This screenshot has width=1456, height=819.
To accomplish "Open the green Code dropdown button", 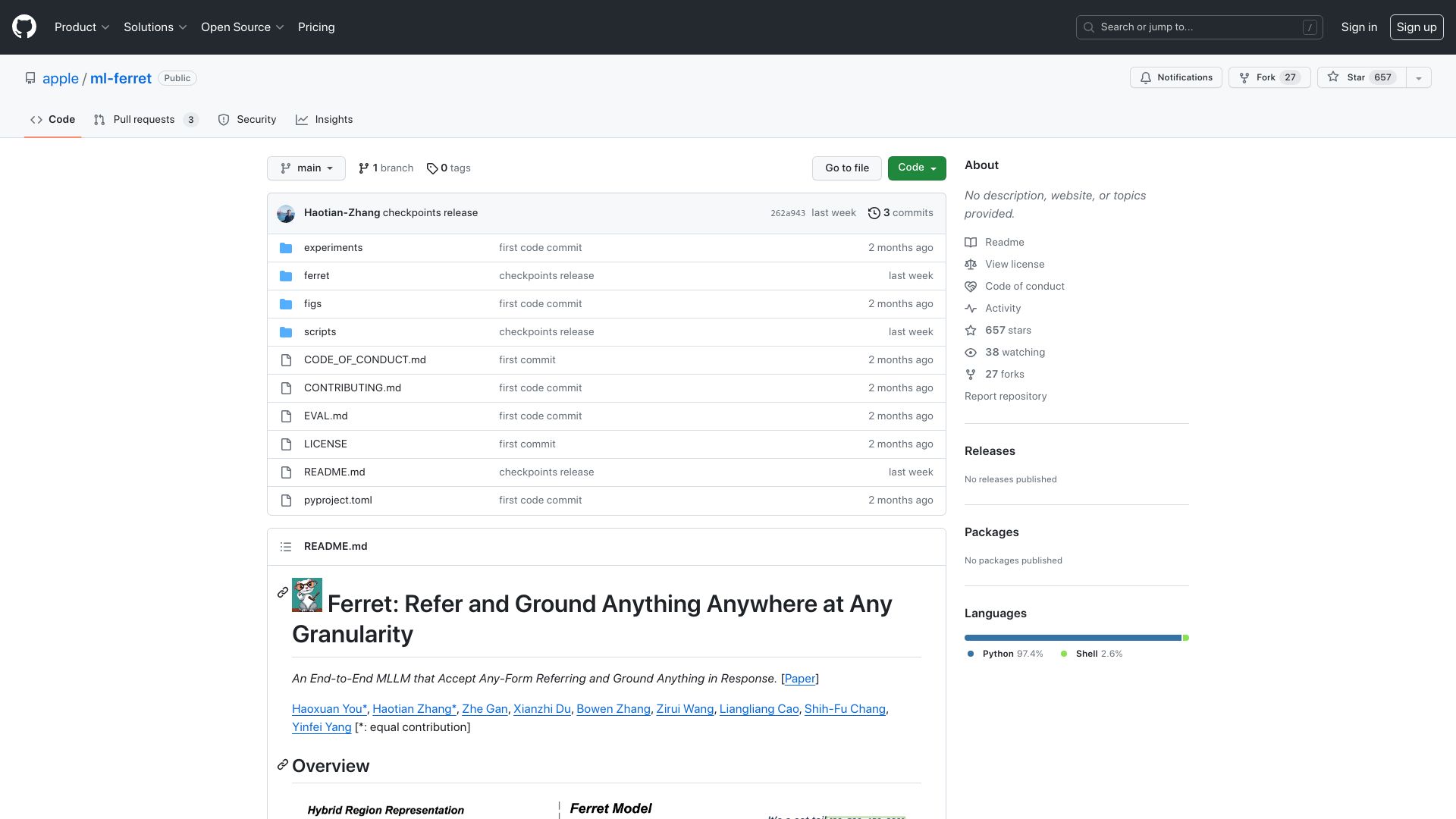I will click(x=917, y=168).
